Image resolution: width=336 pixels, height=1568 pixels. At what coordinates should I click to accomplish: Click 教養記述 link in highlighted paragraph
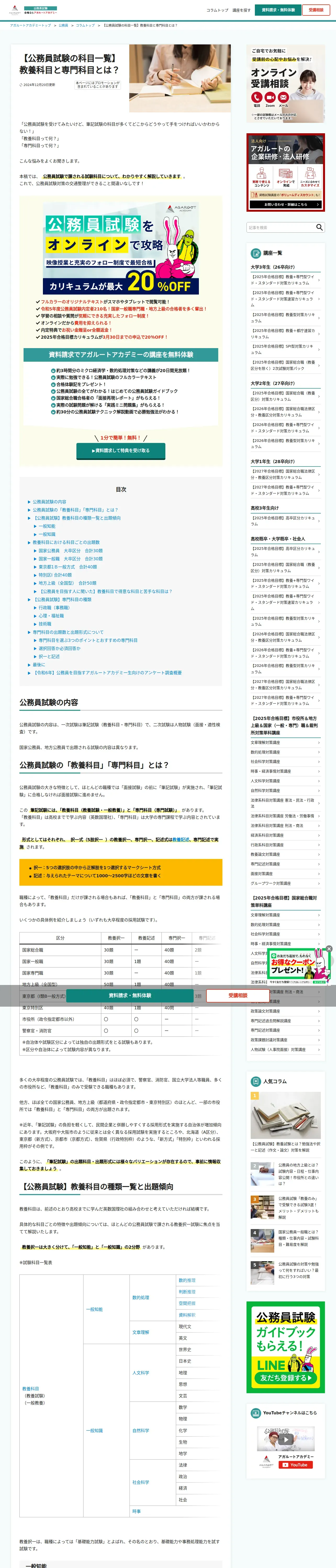coord(181,839)
